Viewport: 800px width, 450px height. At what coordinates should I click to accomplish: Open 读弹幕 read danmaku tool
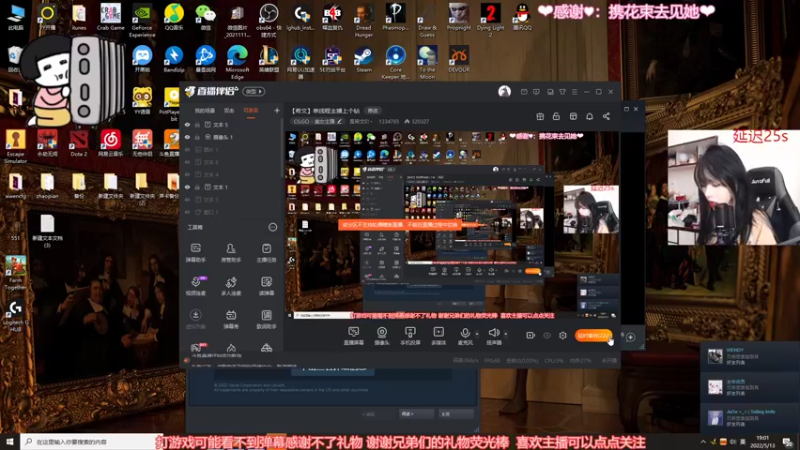click(266, 286)
